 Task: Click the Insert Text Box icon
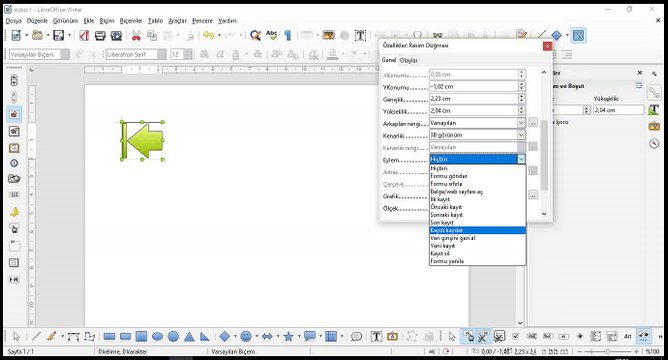(x=360, y=35)
